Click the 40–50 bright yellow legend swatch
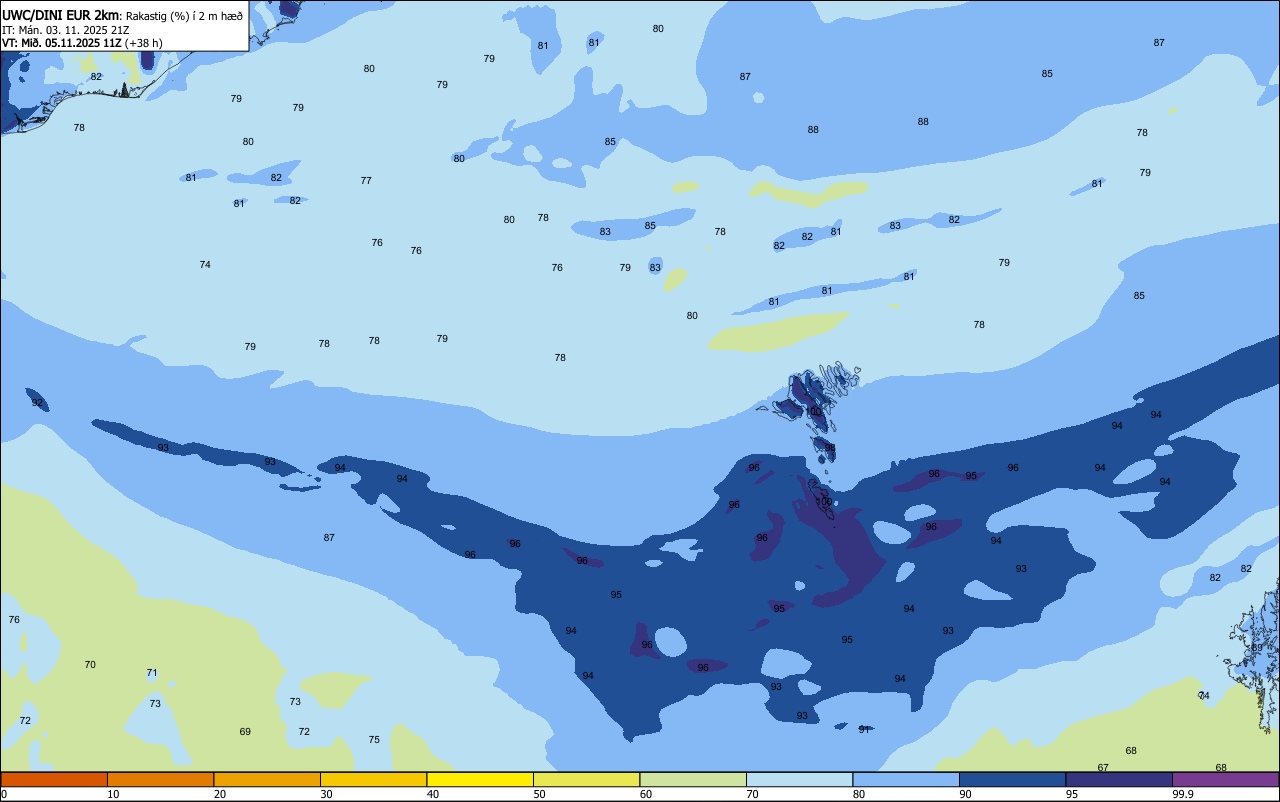This screenshot has width=1280, height=802. click(x=480, y=779)
